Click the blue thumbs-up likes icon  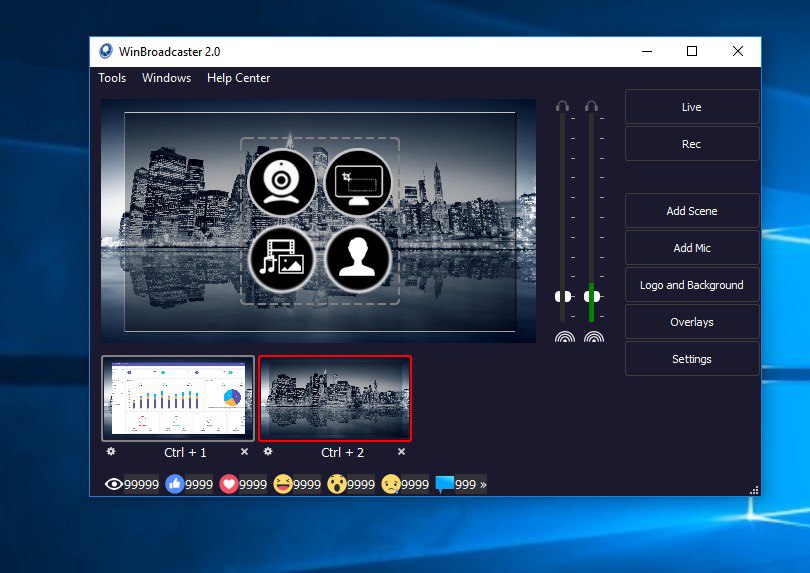tap(175, 484)
